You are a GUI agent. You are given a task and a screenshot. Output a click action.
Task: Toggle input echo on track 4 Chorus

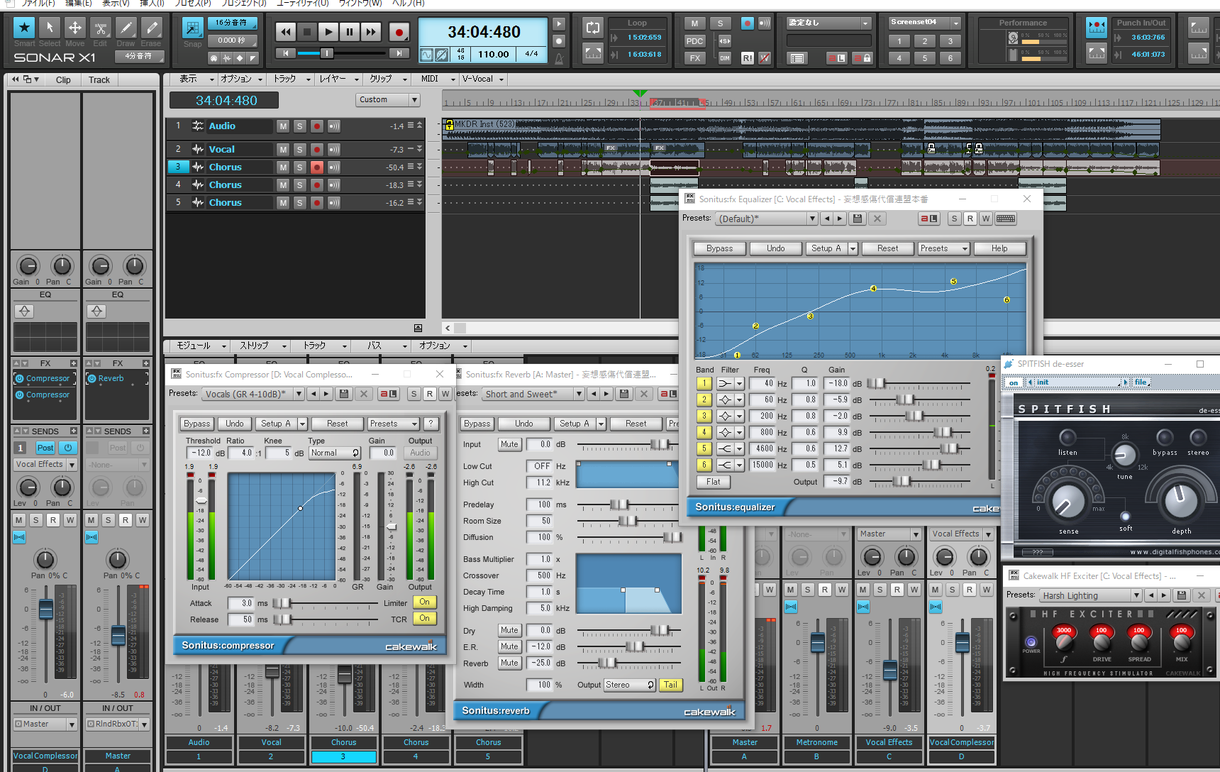[333, 185]
